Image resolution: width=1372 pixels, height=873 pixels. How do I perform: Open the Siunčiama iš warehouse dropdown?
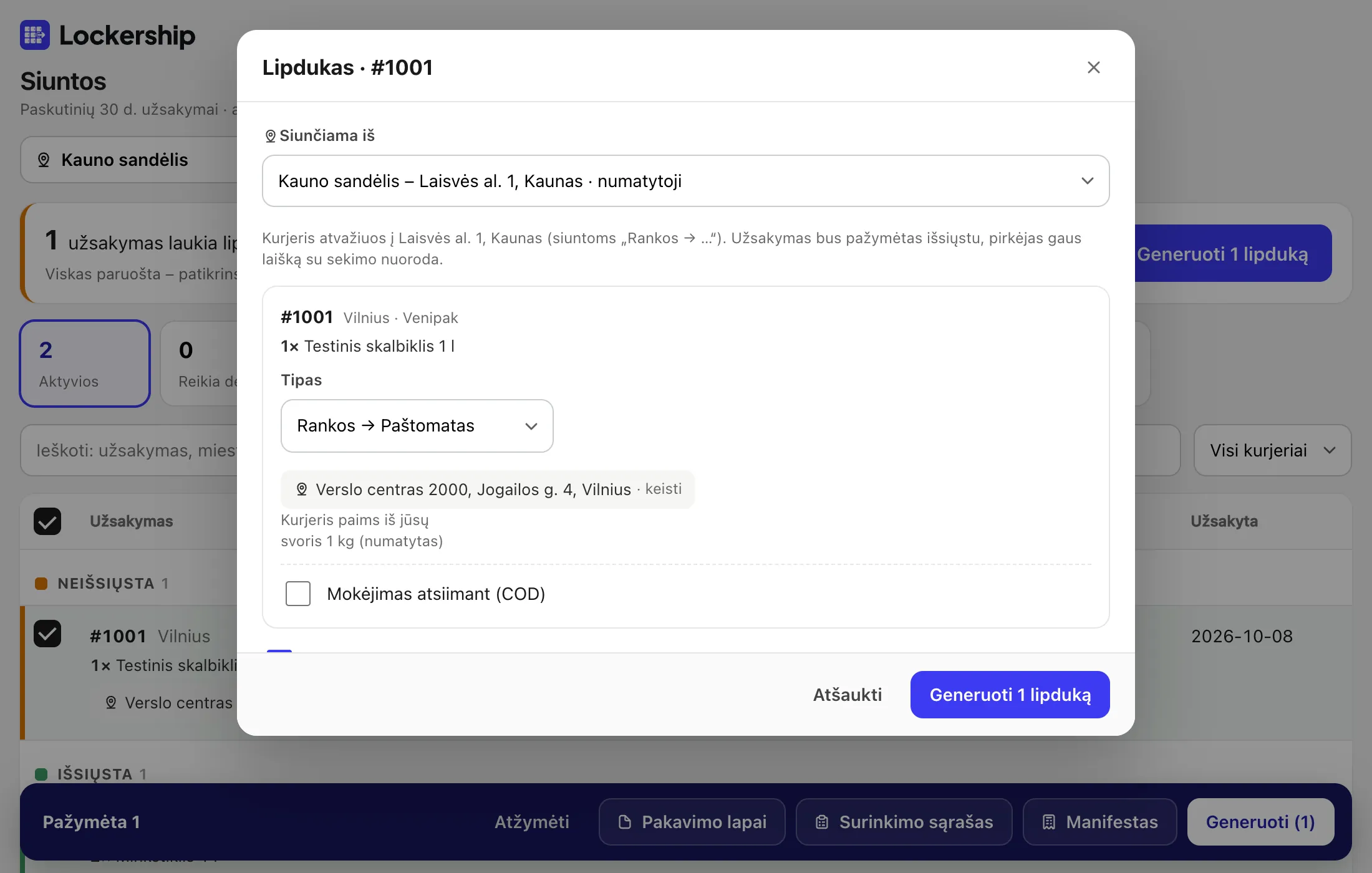[685, 181]
